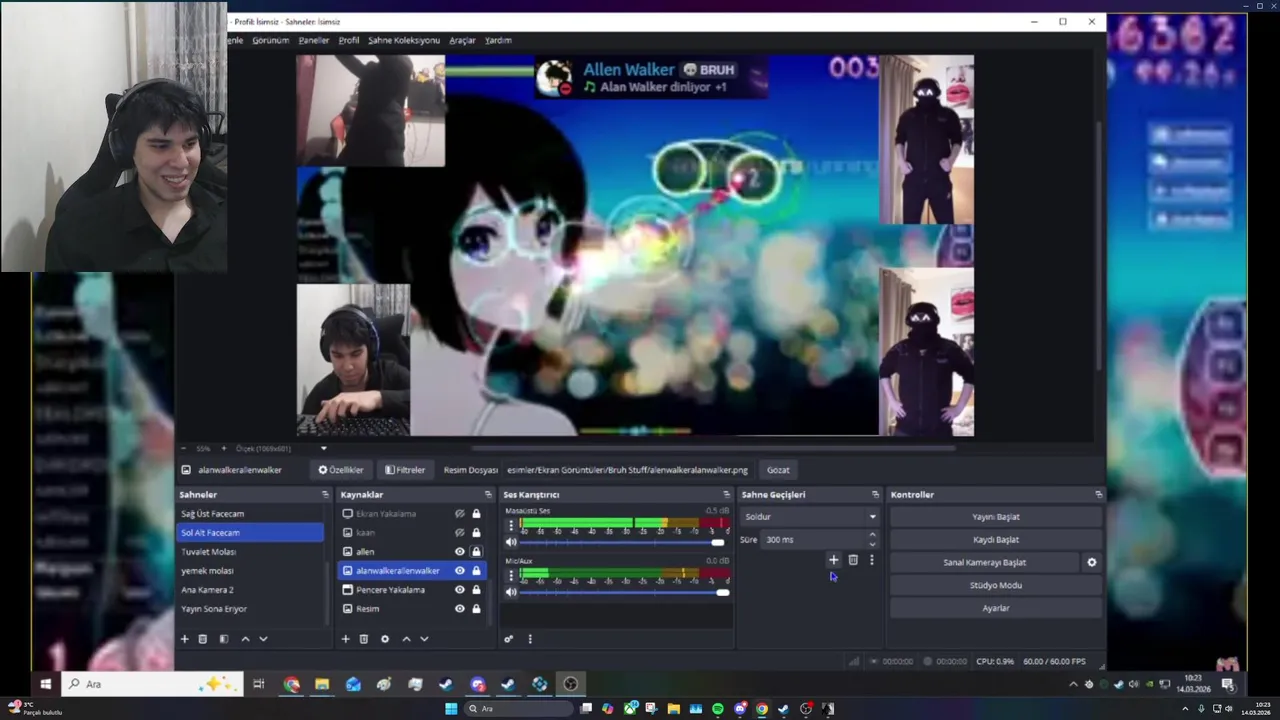Zoom out preview with minus icon
This screenshot has height=720, width=1280.
point(185,448)
